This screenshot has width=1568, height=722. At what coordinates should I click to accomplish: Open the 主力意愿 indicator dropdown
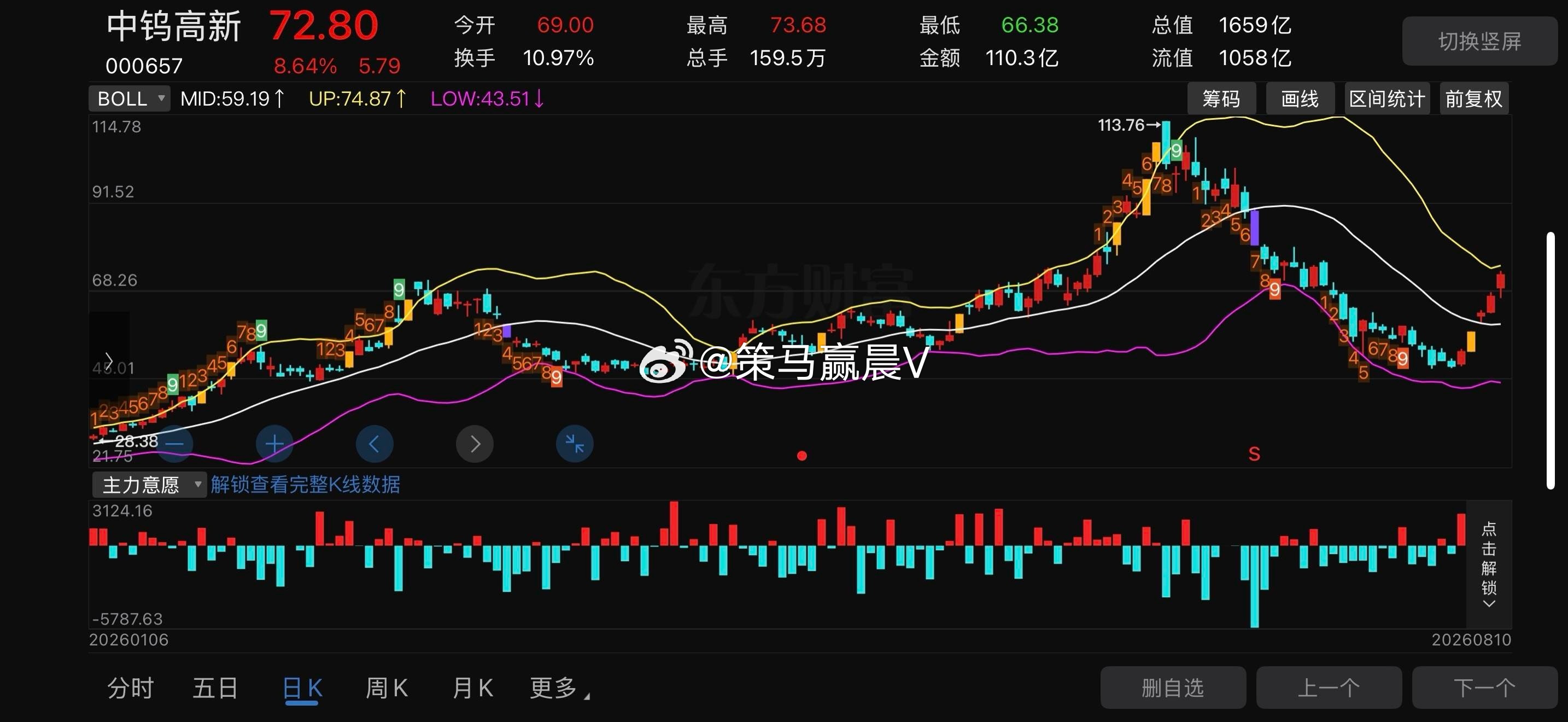click(x=149, y=485)
